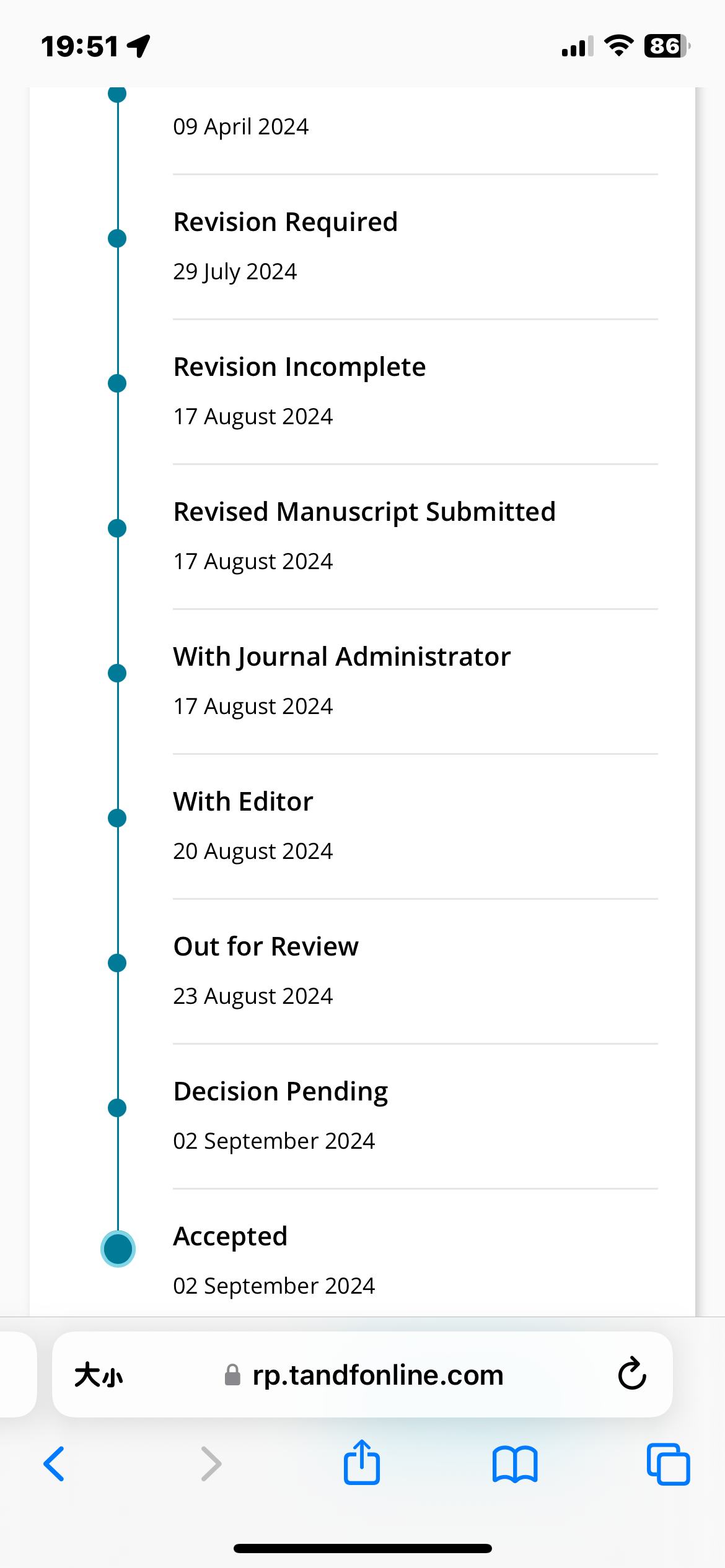Click the Revision Required entry

pos(415,246)
